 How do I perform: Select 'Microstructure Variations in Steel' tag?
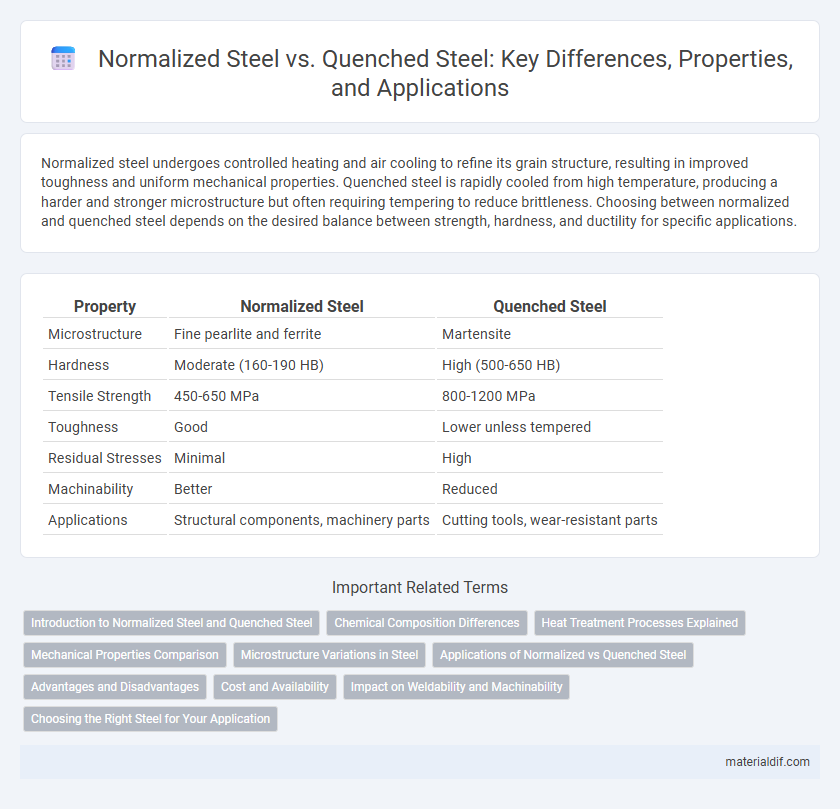329,655
